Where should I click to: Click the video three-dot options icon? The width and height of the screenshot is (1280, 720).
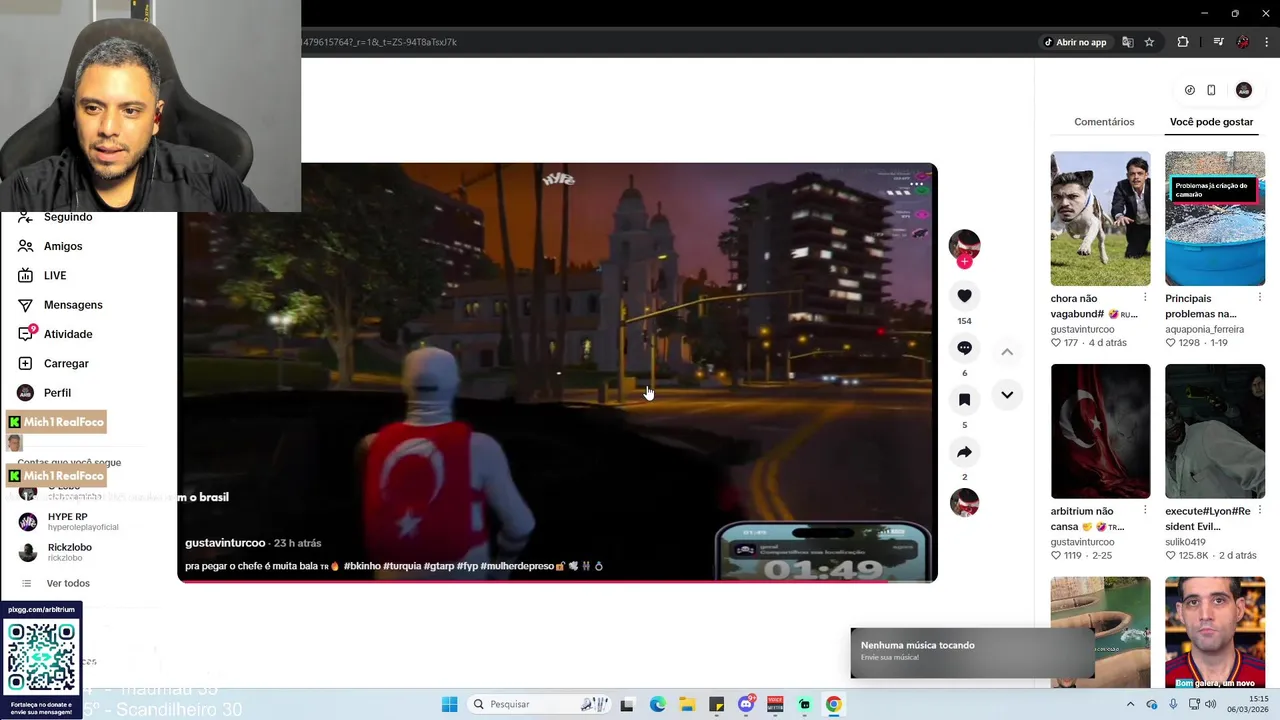916,184
